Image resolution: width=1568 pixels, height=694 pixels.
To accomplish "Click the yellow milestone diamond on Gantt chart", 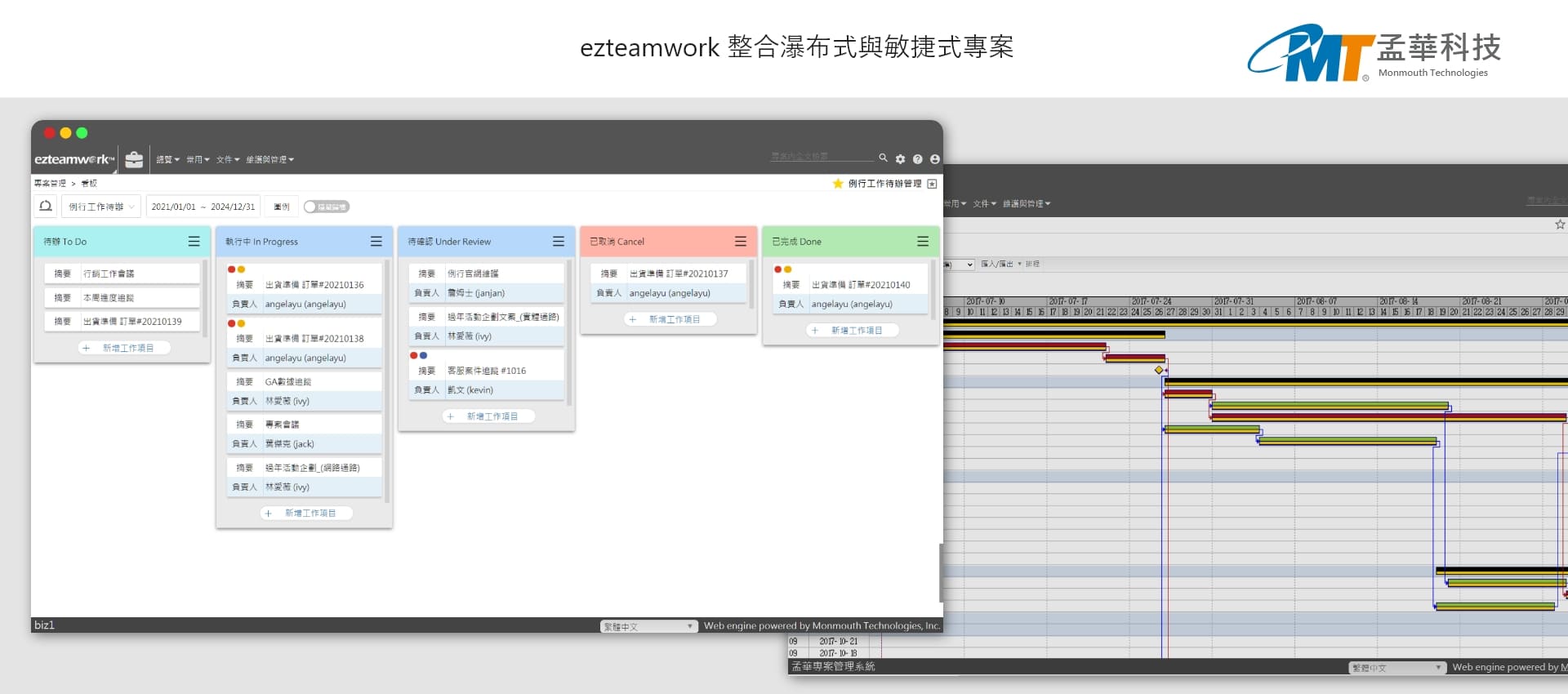I will click(x=1159, y=370).
